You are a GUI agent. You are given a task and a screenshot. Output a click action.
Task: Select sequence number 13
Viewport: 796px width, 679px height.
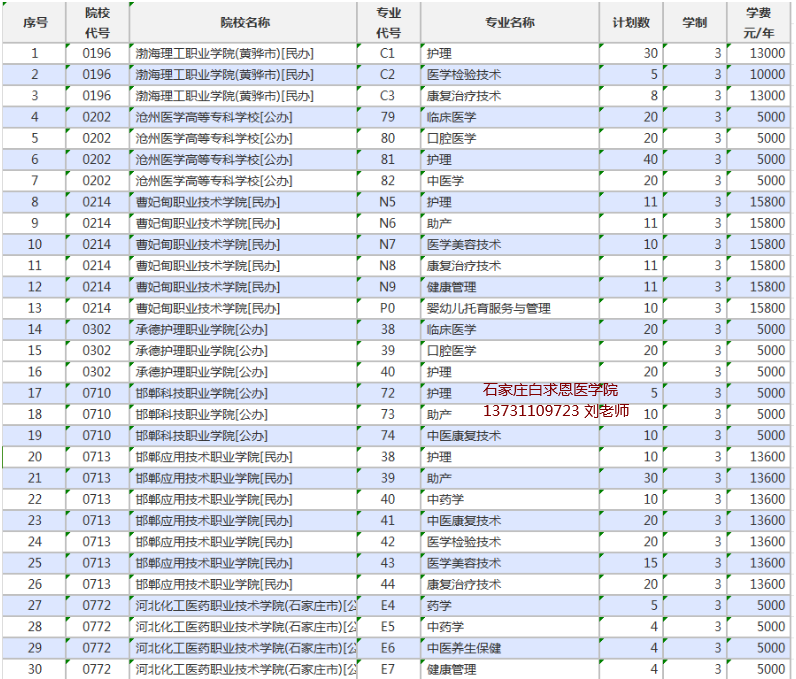coord(35,308)
